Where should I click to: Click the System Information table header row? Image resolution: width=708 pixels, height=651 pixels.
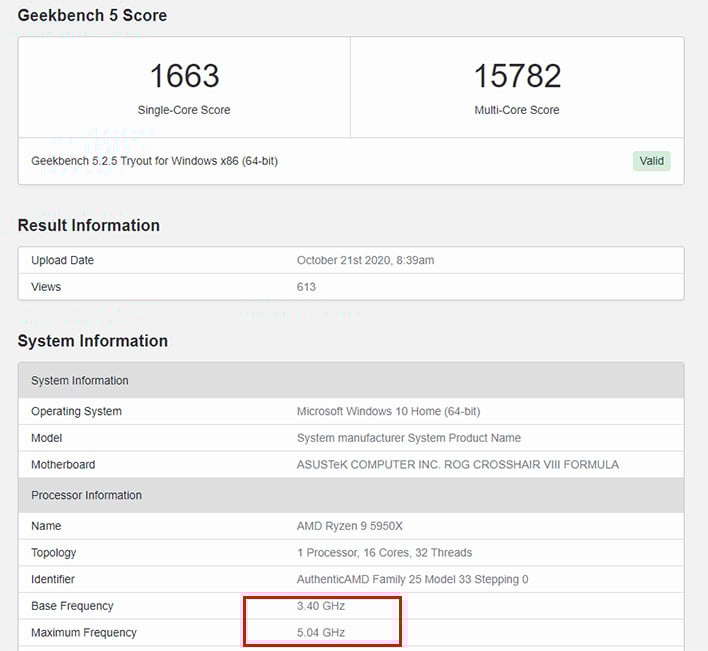click(351, 380)
